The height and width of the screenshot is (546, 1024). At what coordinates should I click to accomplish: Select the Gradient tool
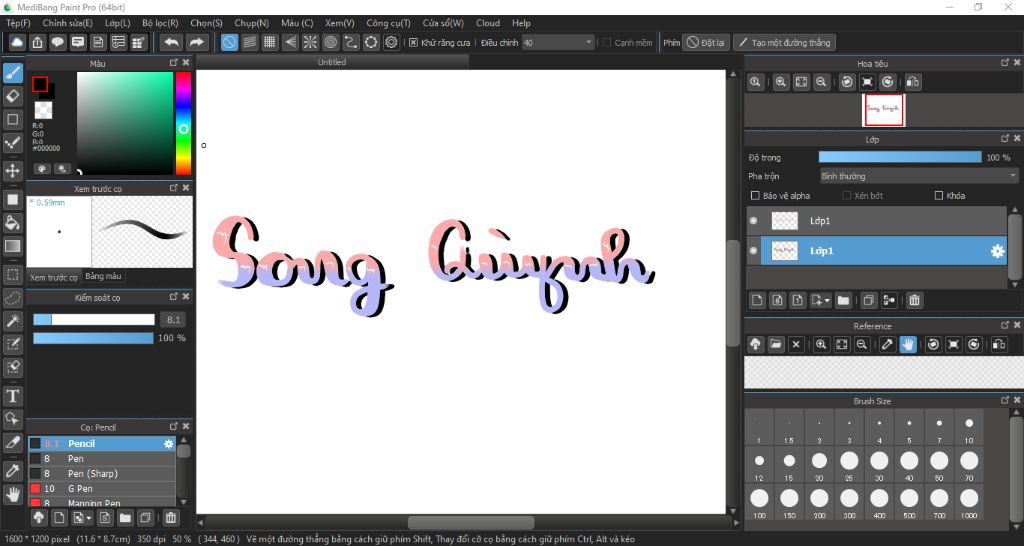[x=12, y=246]
